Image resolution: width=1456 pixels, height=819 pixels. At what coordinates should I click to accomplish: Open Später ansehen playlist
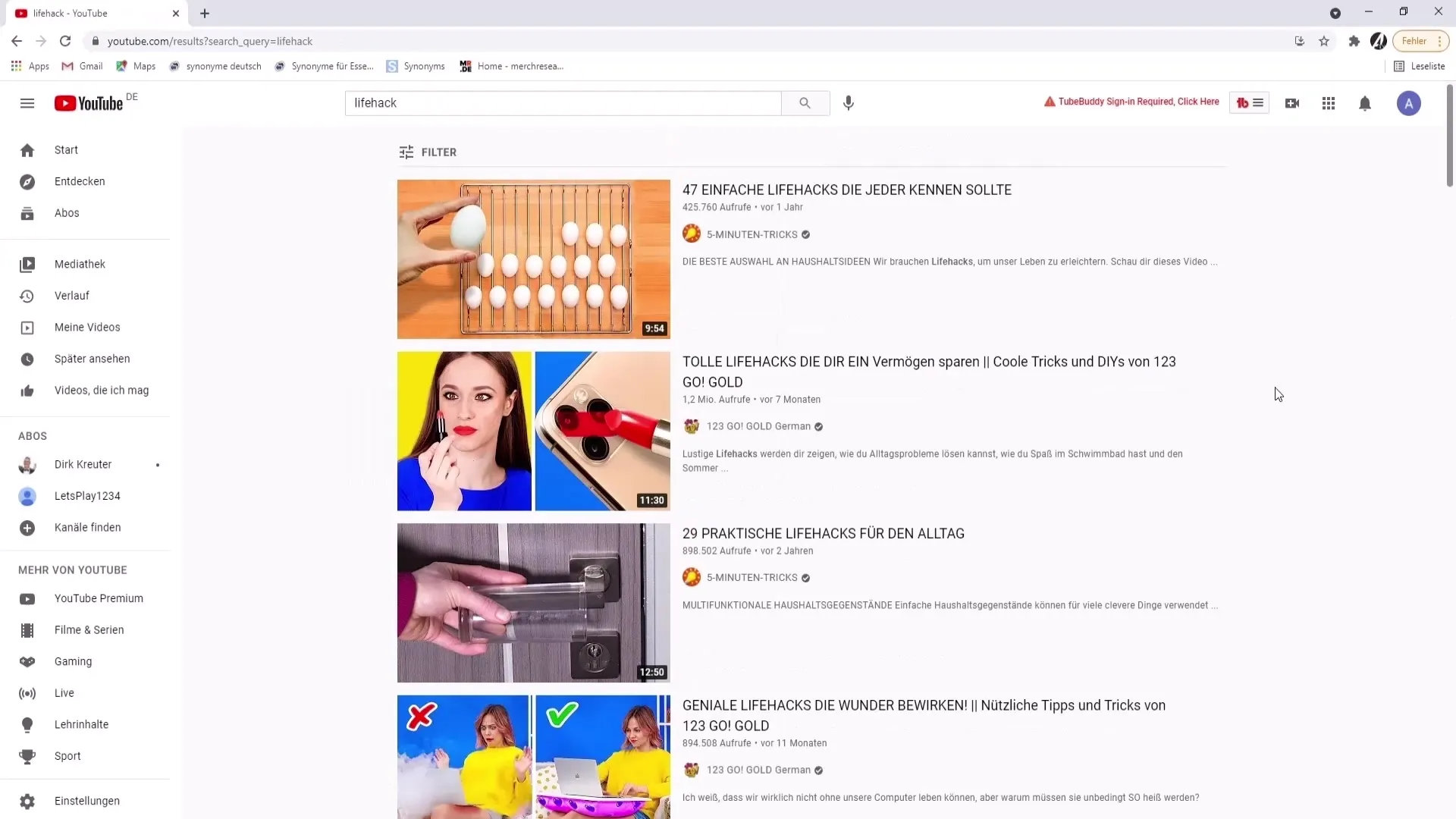(85, 359)
